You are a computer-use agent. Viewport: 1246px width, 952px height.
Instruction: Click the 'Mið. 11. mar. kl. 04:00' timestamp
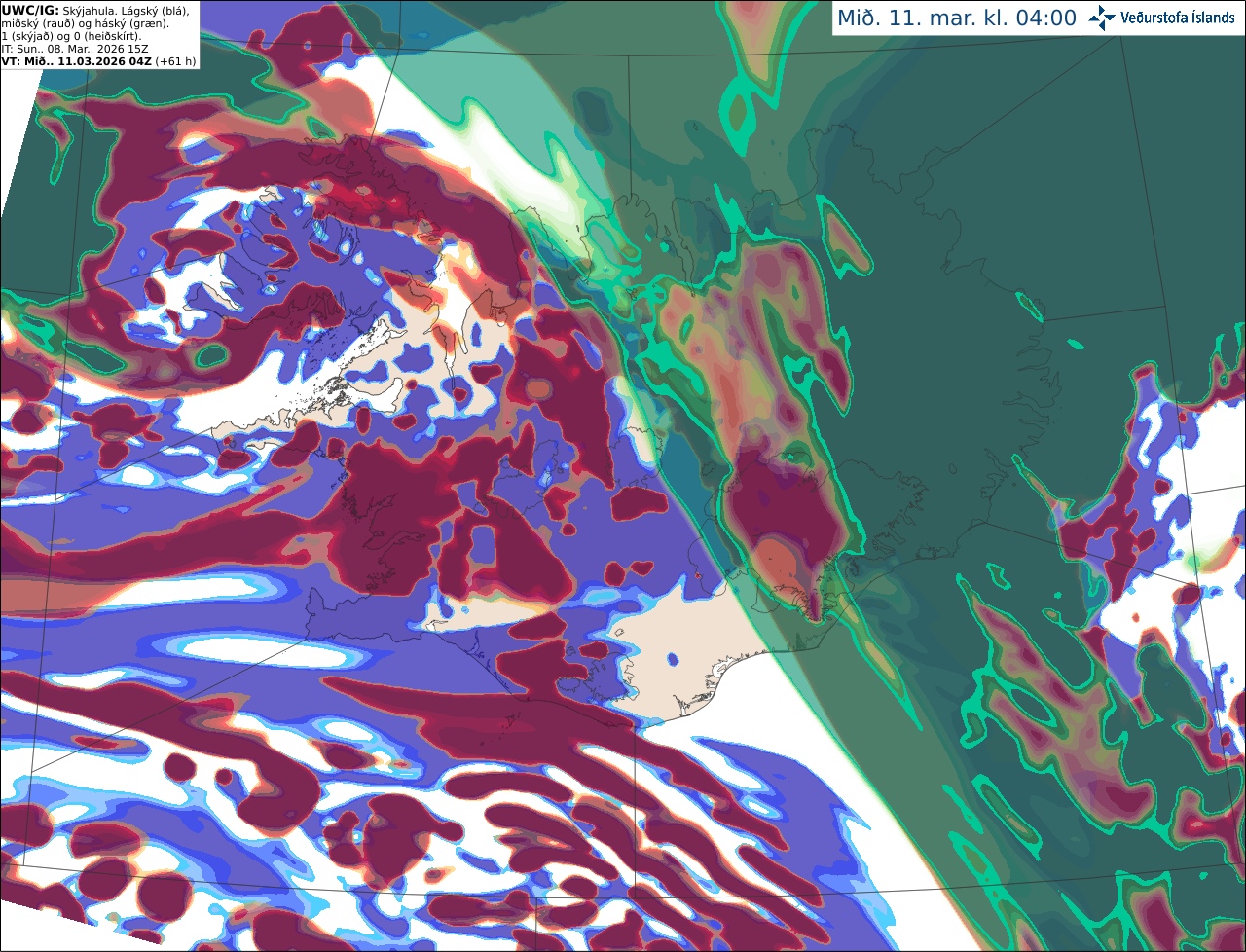coord(958,18)
